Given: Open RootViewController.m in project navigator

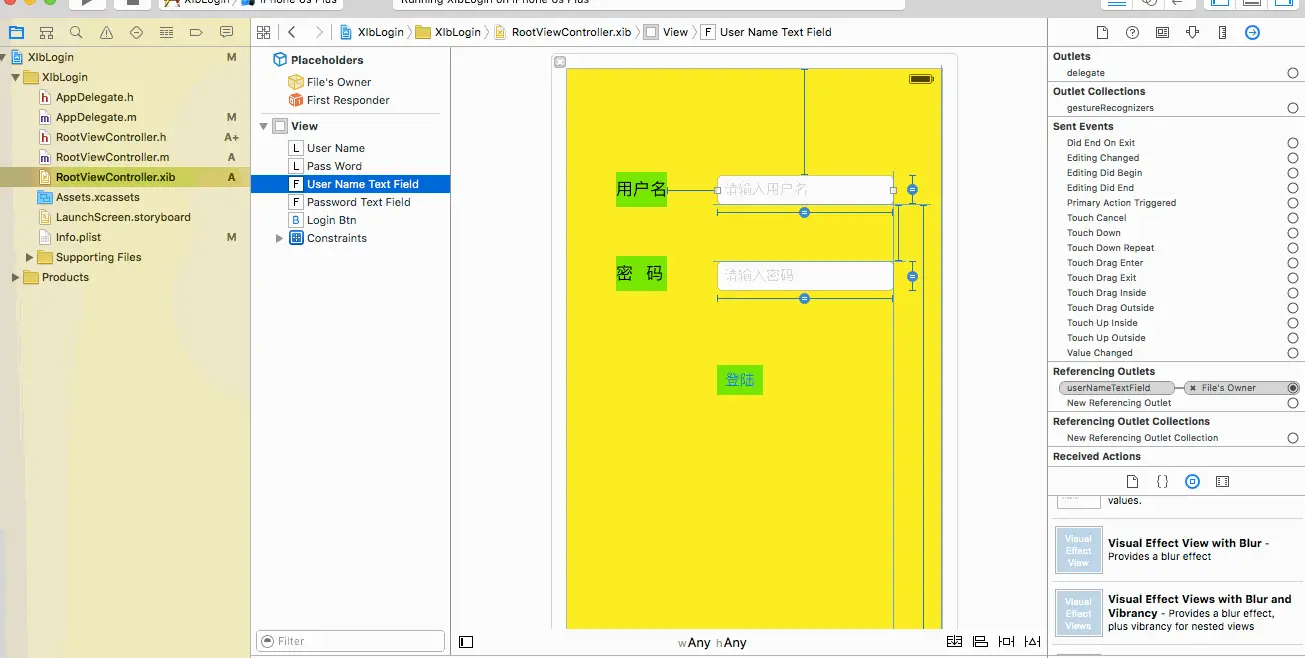Looking at the screenshot, I should [112, 157].
